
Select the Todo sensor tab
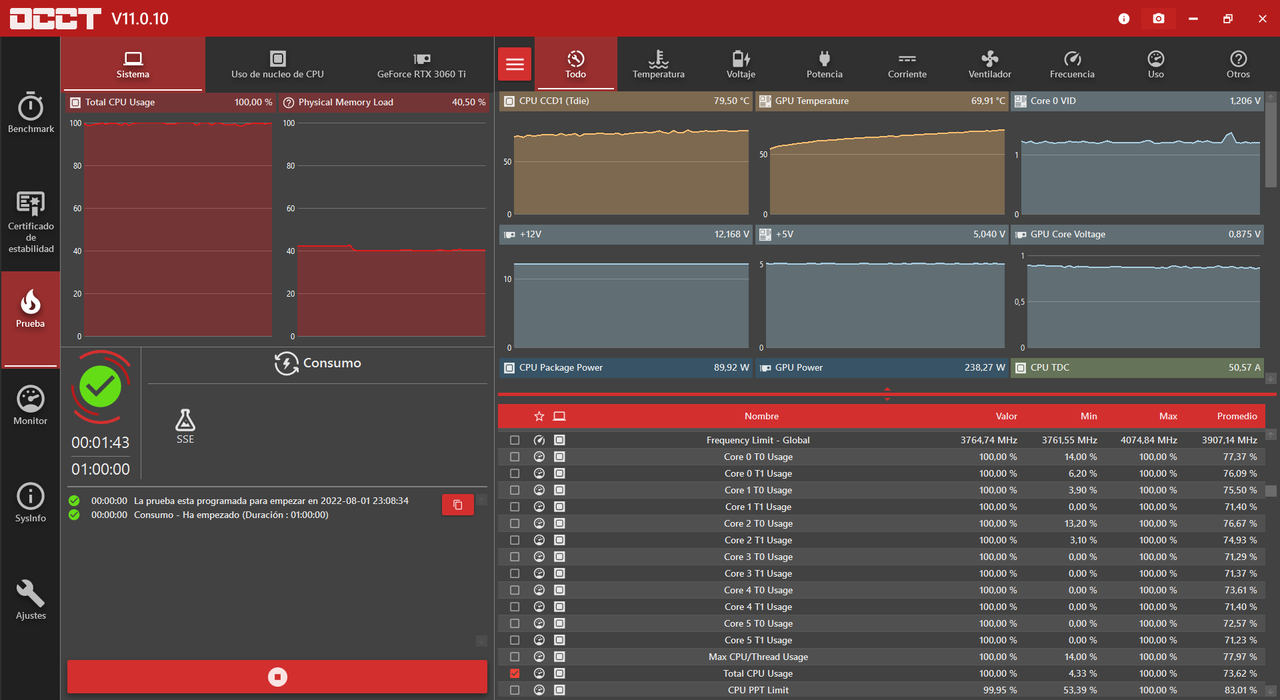(x=576, y=65)
